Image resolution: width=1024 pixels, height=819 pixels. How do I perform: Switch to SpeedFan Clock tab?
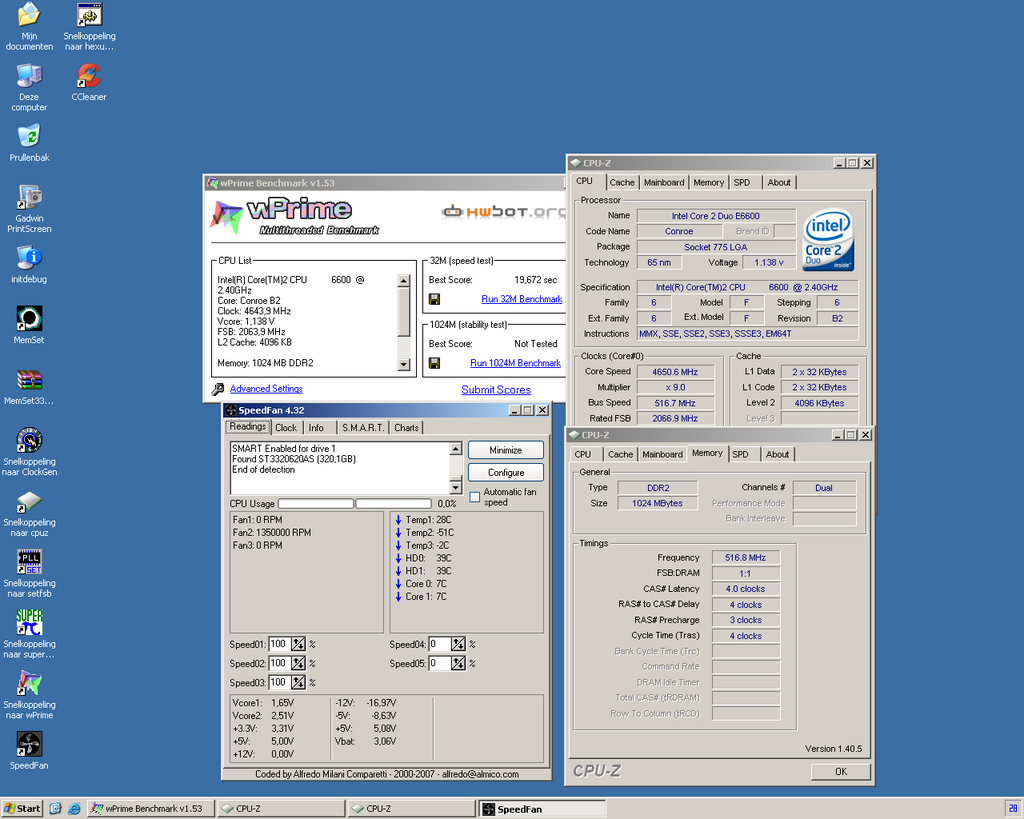285,428
